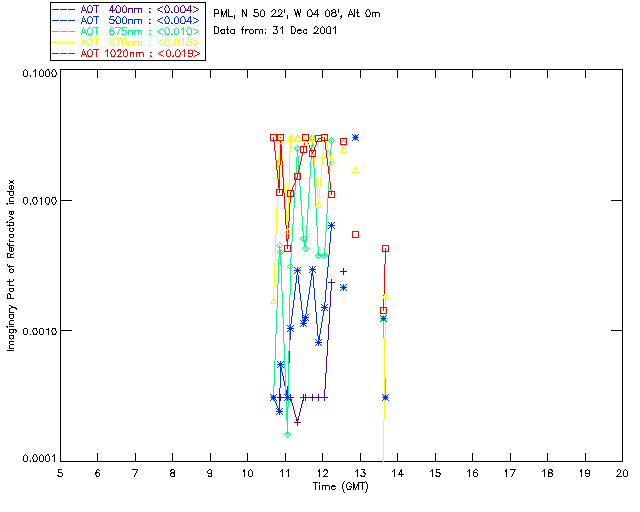This screenshot has height=512, width=640.
Task: Click the AOT 400nm legend entry
Action: pyautogui.click(x=127, y=9)
